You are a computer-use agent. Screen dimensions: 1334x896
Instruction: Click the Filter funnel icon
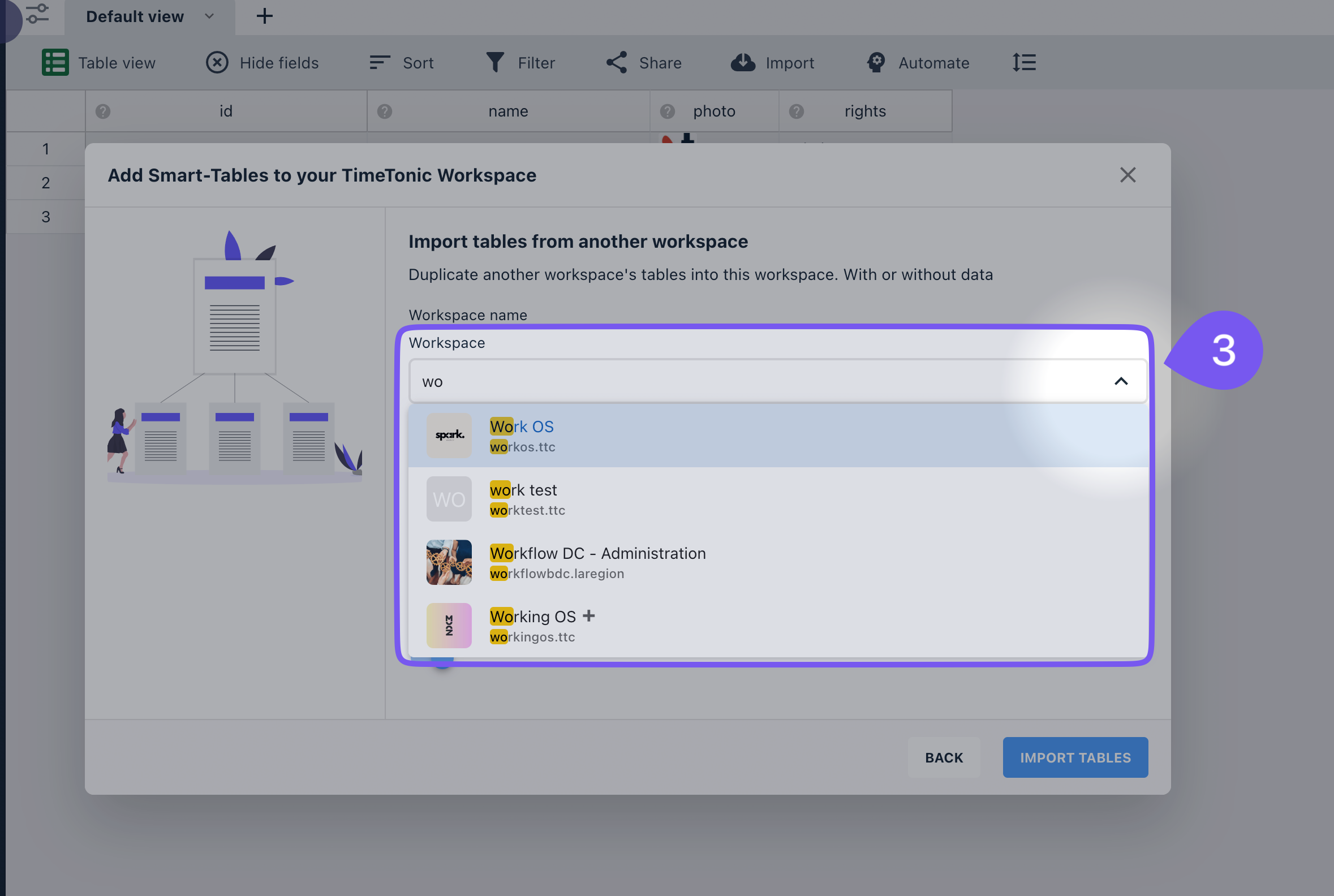click(495, 62)
